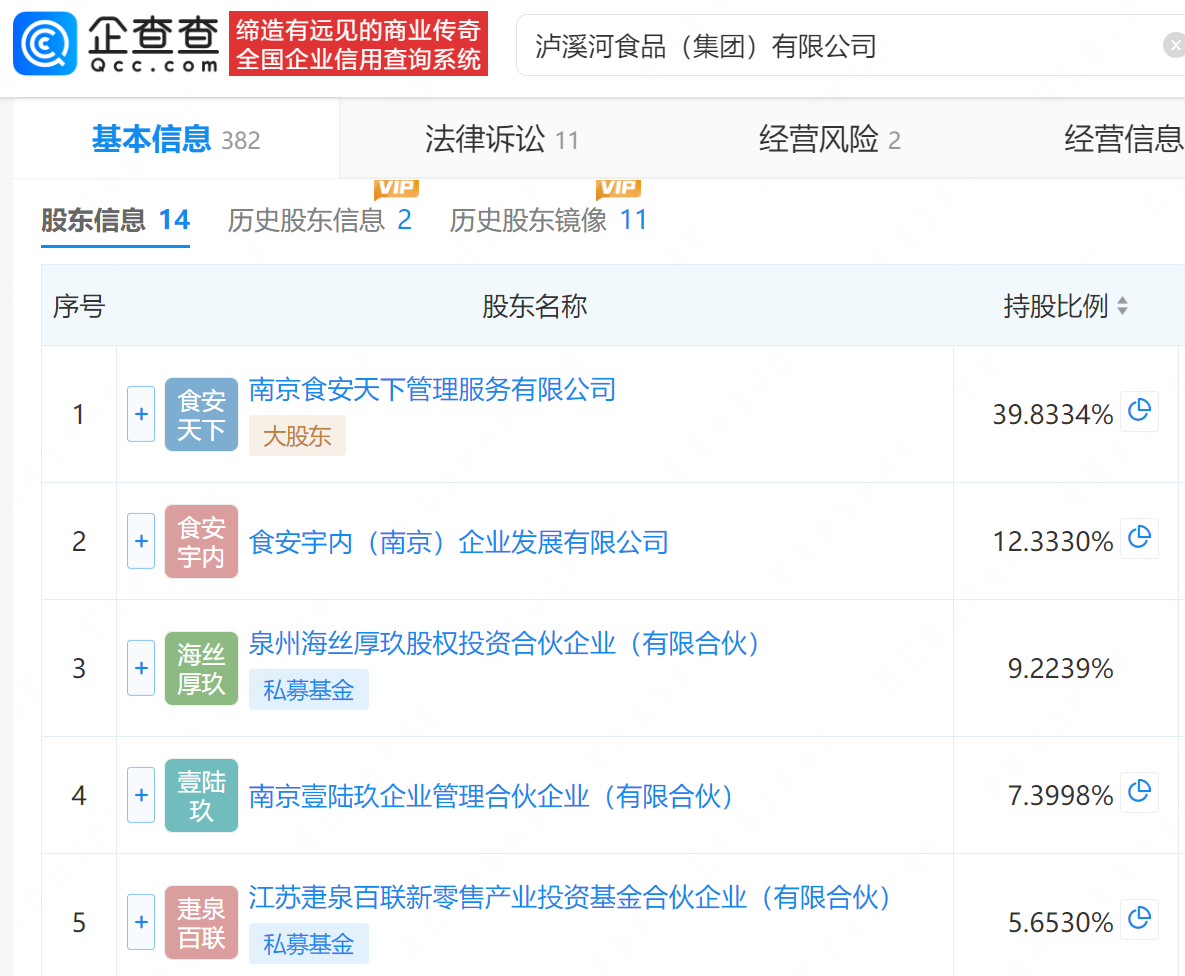This screenshot has height=976, width=1185.
Task: Open 南京壹陆玖企业管理合伙企业 link
Action: 491,796
